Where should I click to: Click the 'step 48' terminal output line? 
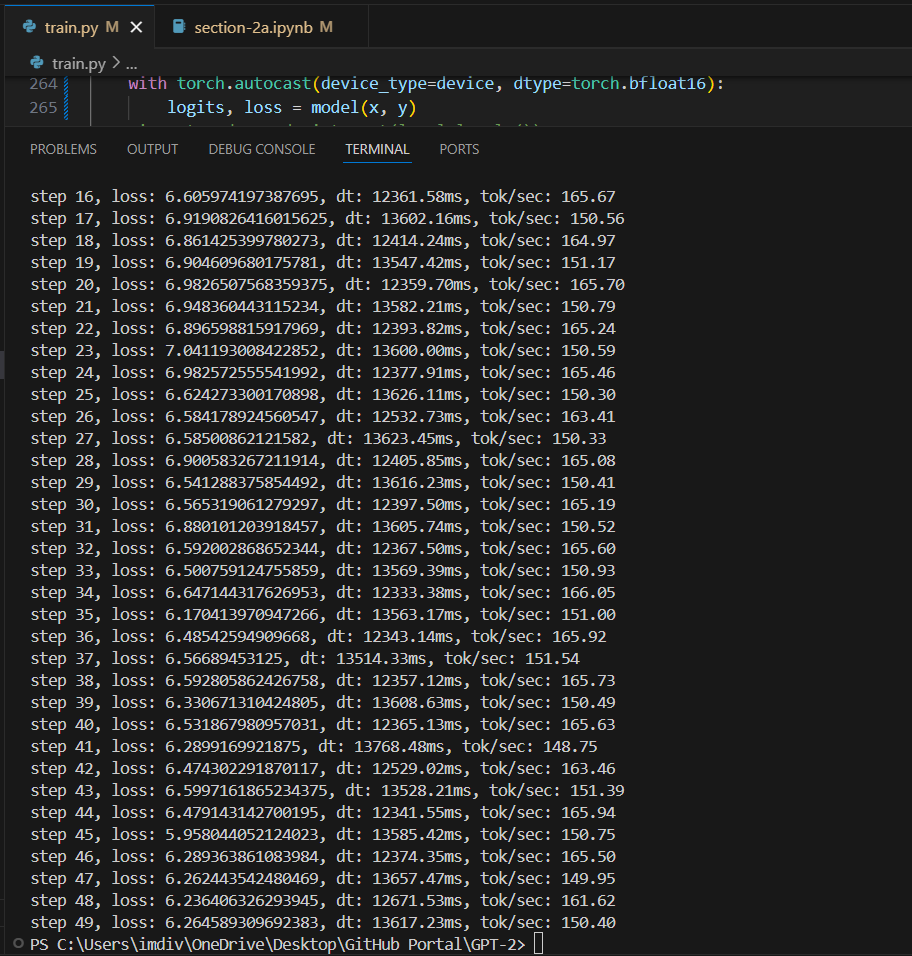click(x=323, y=900)
